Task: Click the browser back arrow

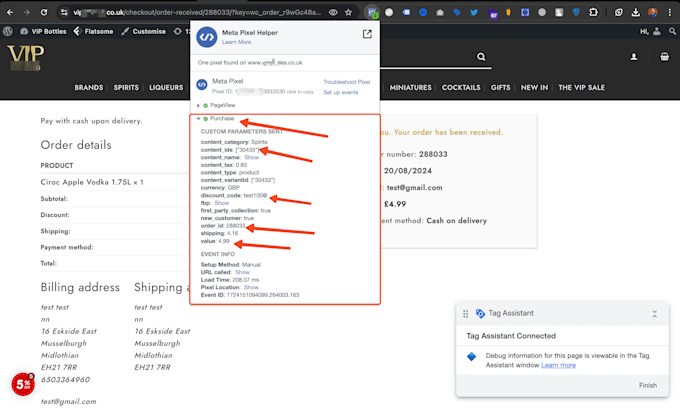Action: pyautogui.click(x=10, y=12)
